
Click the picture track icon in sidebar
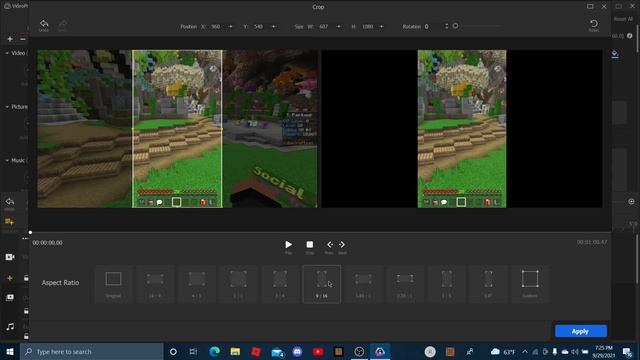[x=10, y=297]
